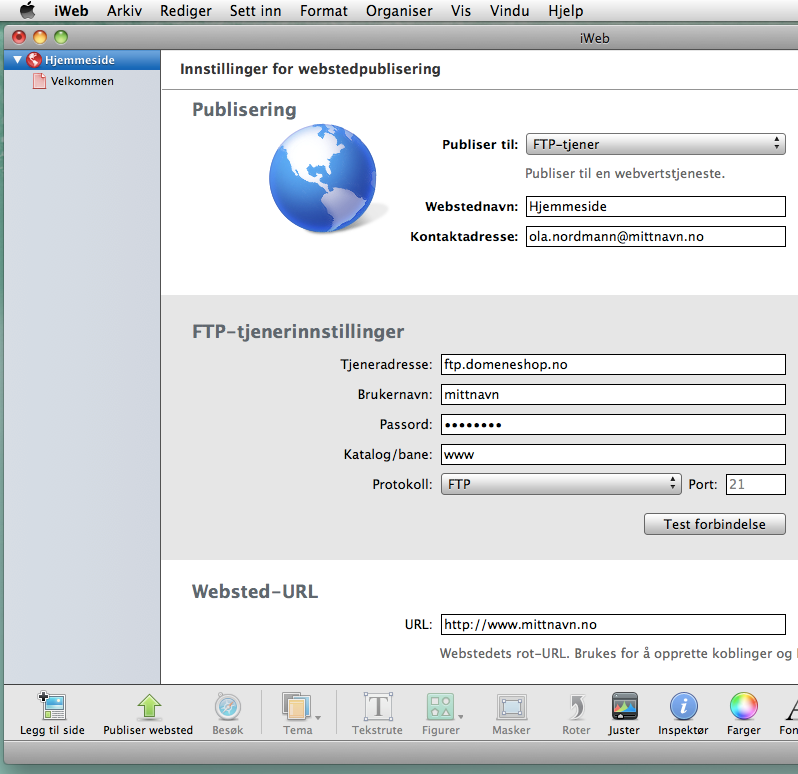Click the Tekstrute text box icon

pyautogui.click(x=378, y=706)
